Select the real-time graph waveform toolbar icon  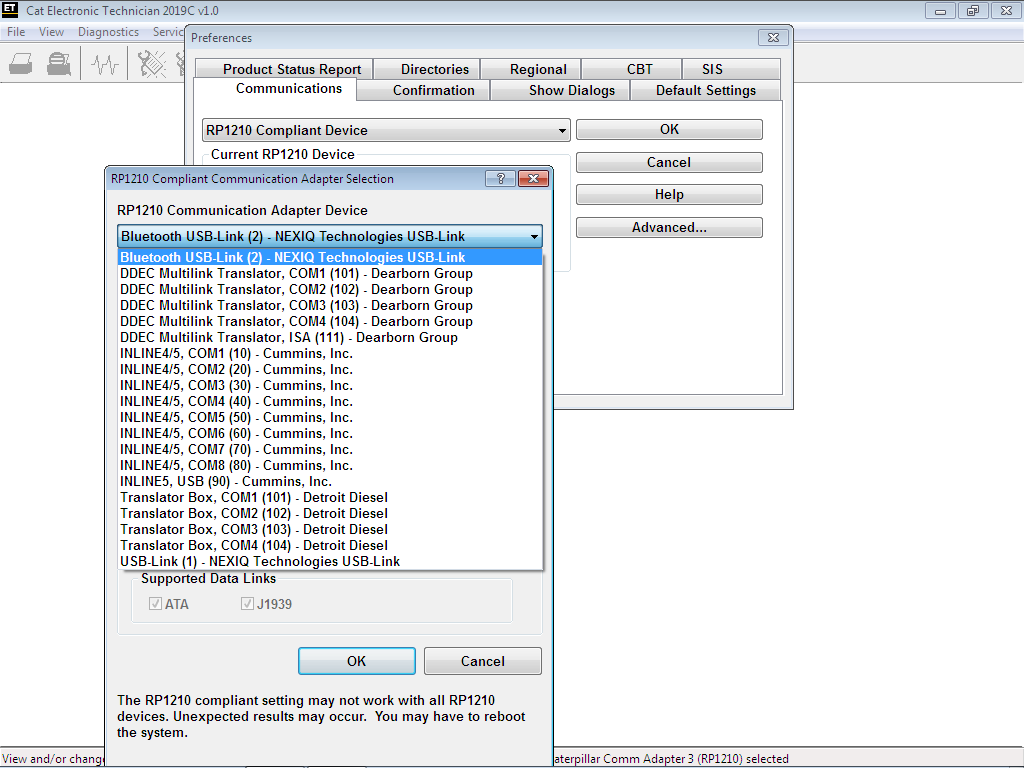click(x=104, y=62)
